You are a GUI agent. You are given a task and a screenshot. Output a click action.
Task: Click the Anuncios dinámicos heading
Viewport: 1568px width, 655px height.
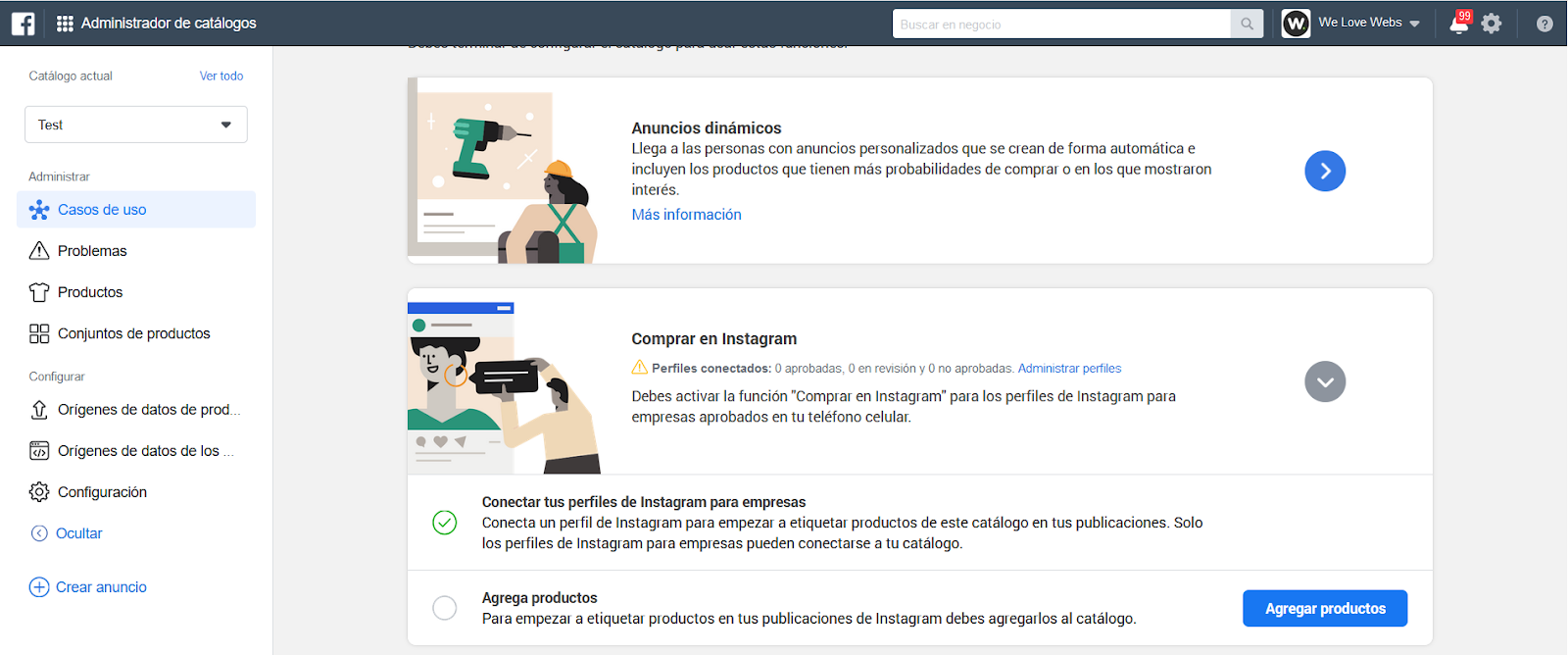pos(707,128)
